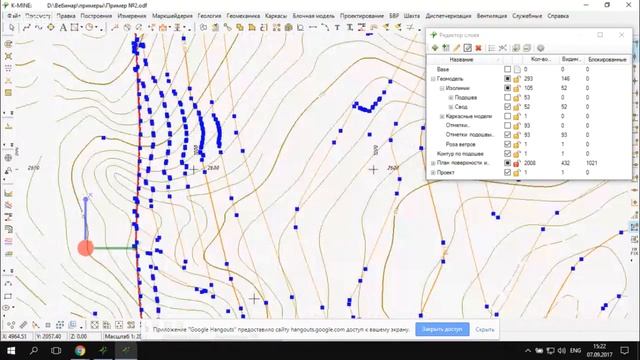
Task: Uncheck Роза ветров layer visibility
Action: point(507,144)
